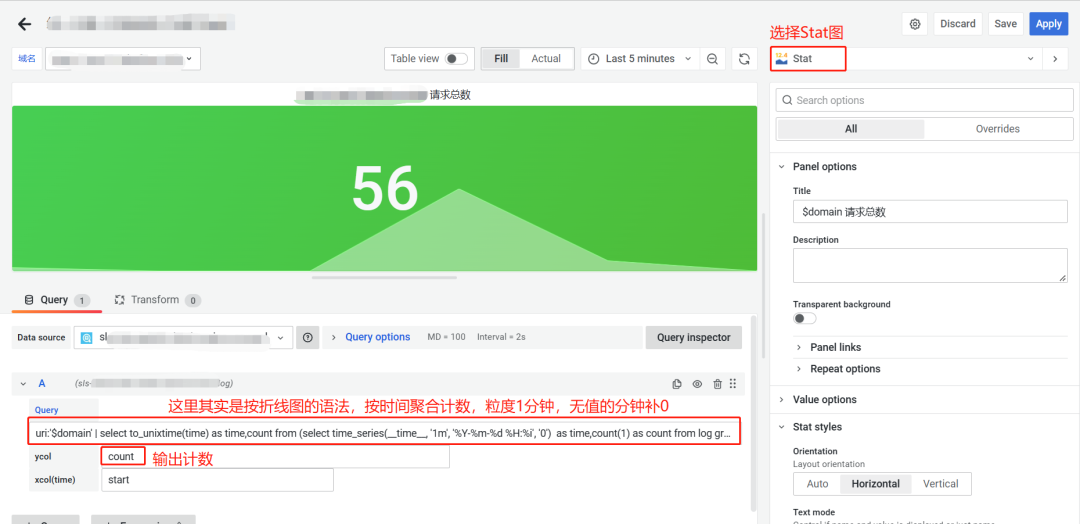The width and height of the screenshot is (1080, 524).
Task: Click the ycol count input field
Action: pyautogui.click(x=276, y=457)
